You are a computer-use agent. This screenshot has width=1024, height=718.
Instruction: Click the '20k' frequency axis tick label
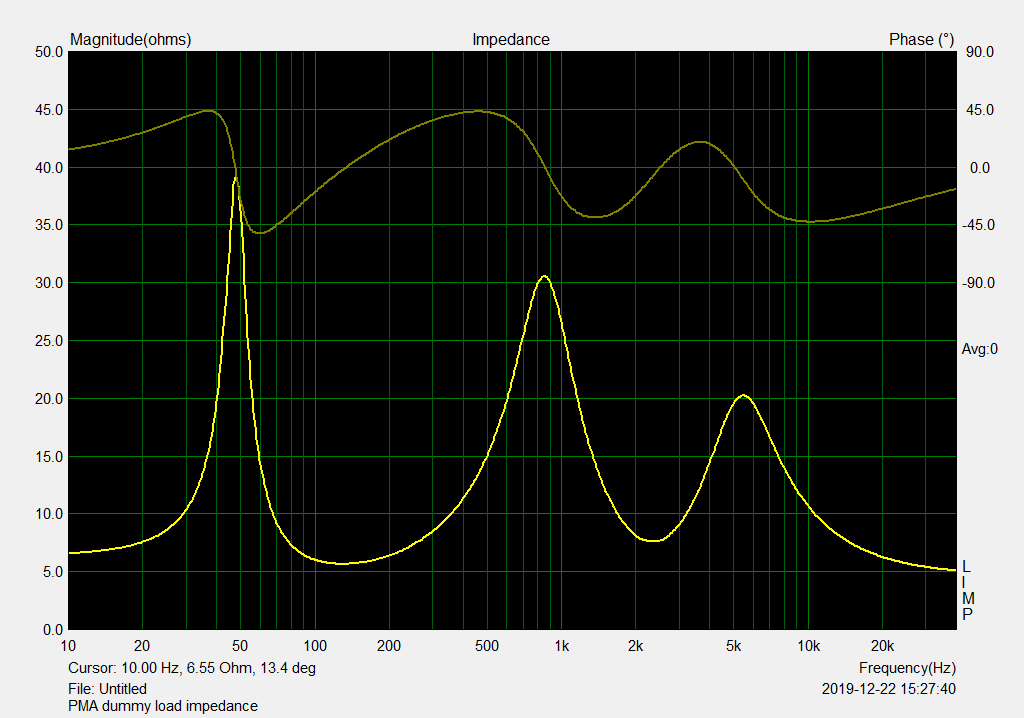point(882,647)
